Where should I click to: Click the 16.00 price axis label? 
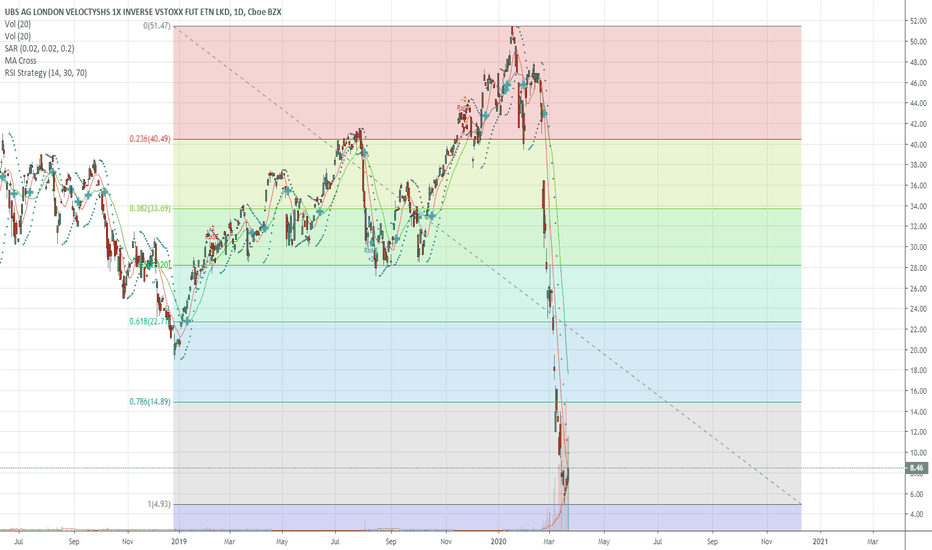click(918, 391)
